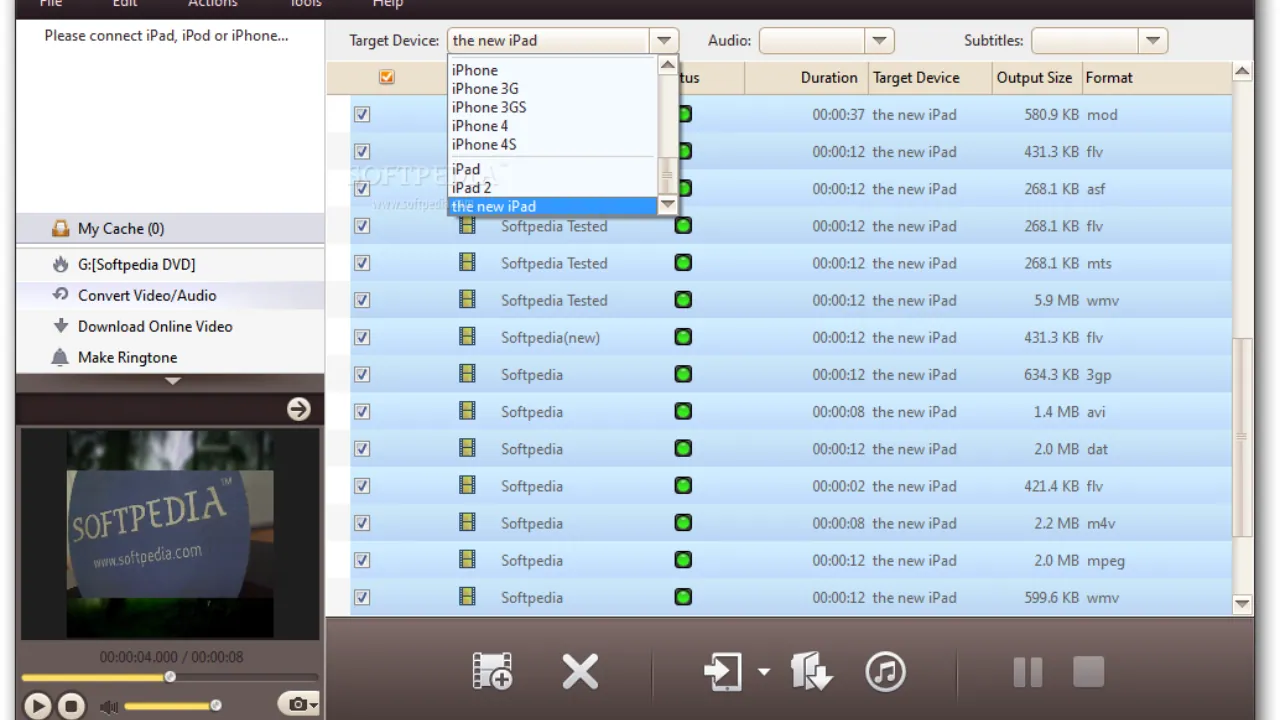Open the Subtitles dropdown

pos(1153,40)
